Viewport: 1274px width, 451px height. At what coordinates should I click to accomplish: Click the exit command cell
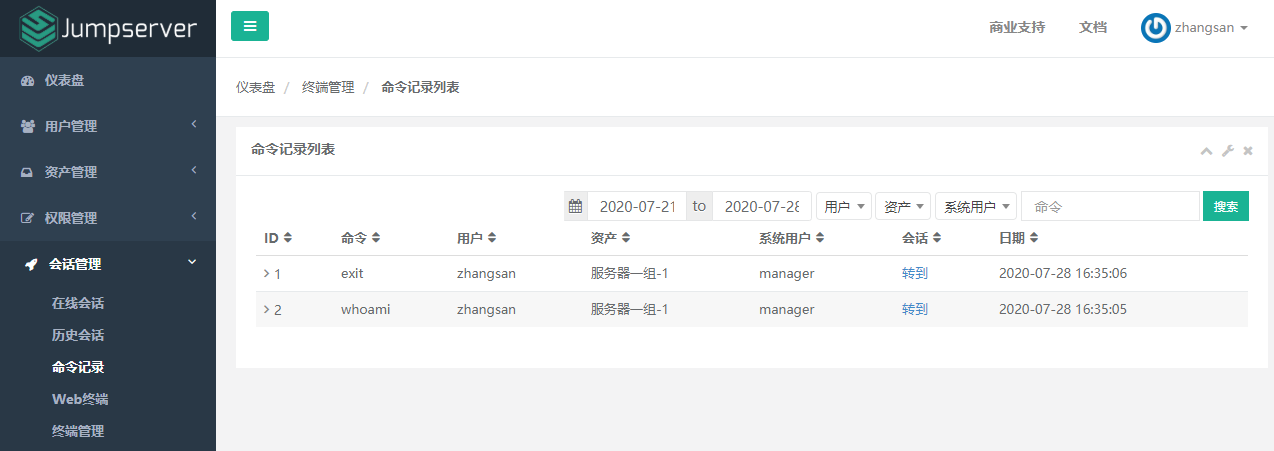tap(352, 273)
